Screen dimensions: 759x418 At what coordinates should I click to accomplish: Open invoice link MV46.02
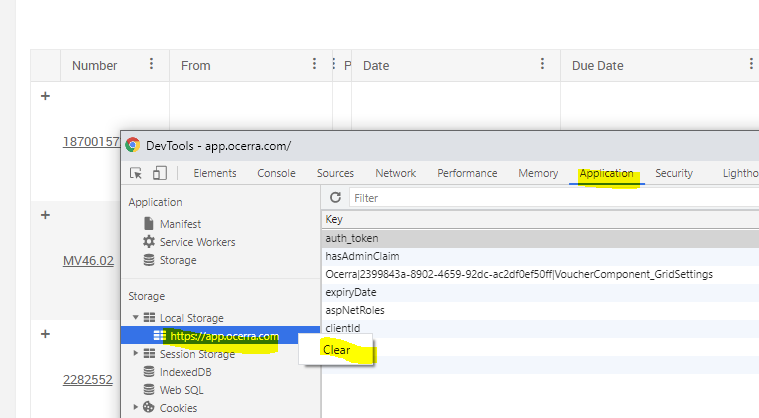[88, 261]
